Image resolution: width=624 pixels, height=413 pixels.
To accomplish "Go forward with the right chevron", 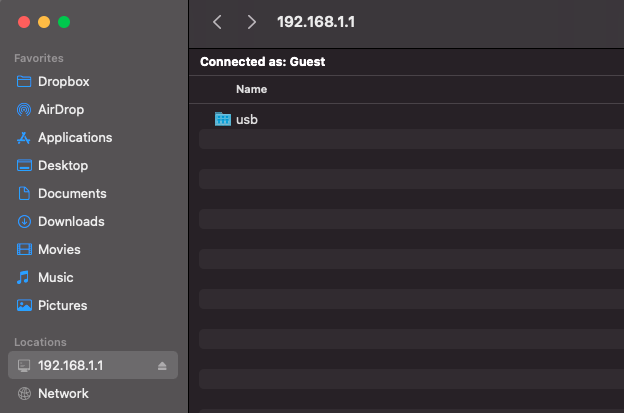I will click(x=252, y=22).
